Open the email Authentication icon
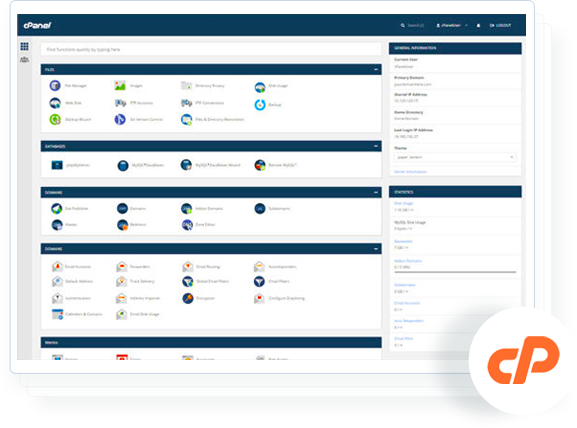This screenshot has height=428, width=577. coord(57,298)
